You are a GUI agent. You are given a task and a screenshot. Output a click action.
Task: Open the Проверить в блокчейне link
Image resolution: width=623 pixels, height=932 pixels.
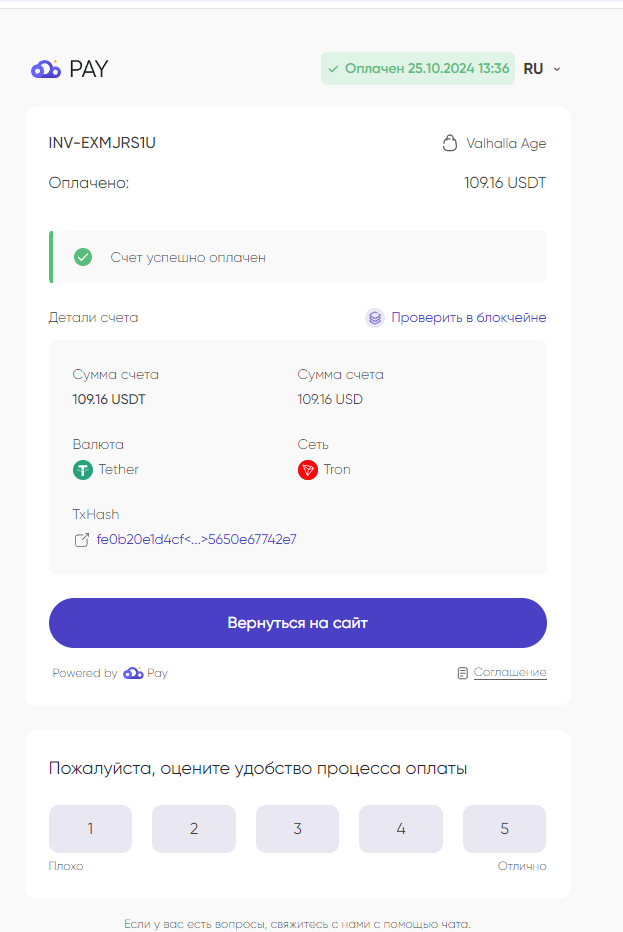[468, 318]
